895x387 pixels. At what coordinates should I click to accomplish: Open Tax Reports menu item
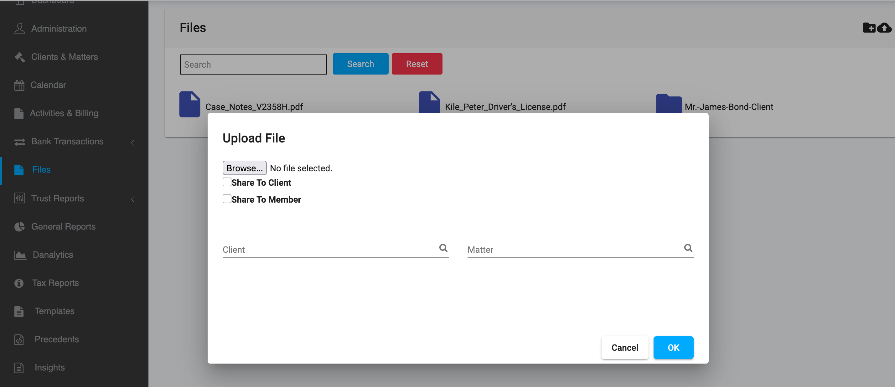55,283
